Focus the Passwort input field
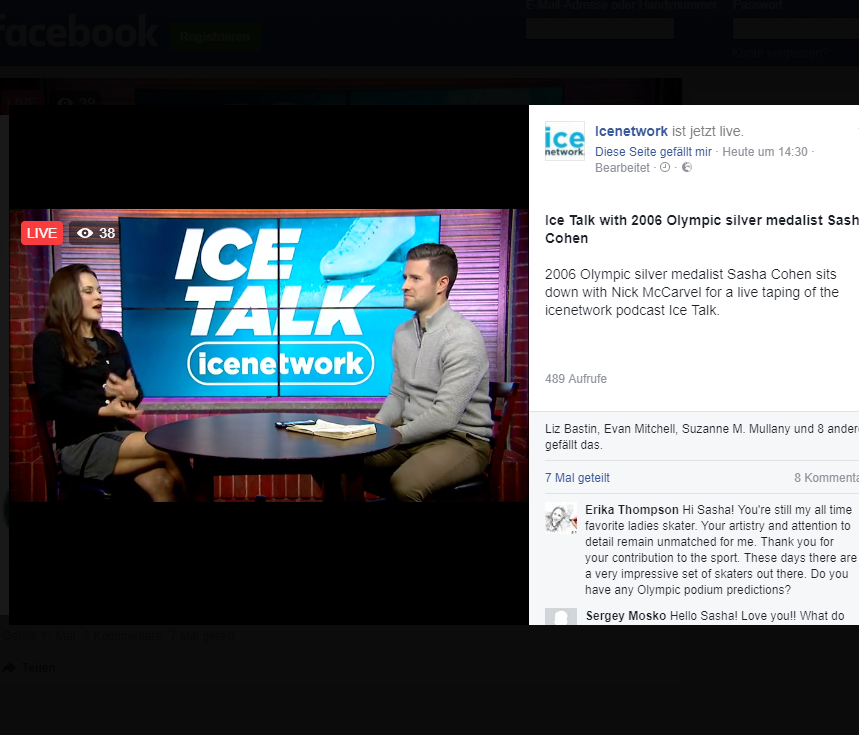859x735 pixels. 796,28
